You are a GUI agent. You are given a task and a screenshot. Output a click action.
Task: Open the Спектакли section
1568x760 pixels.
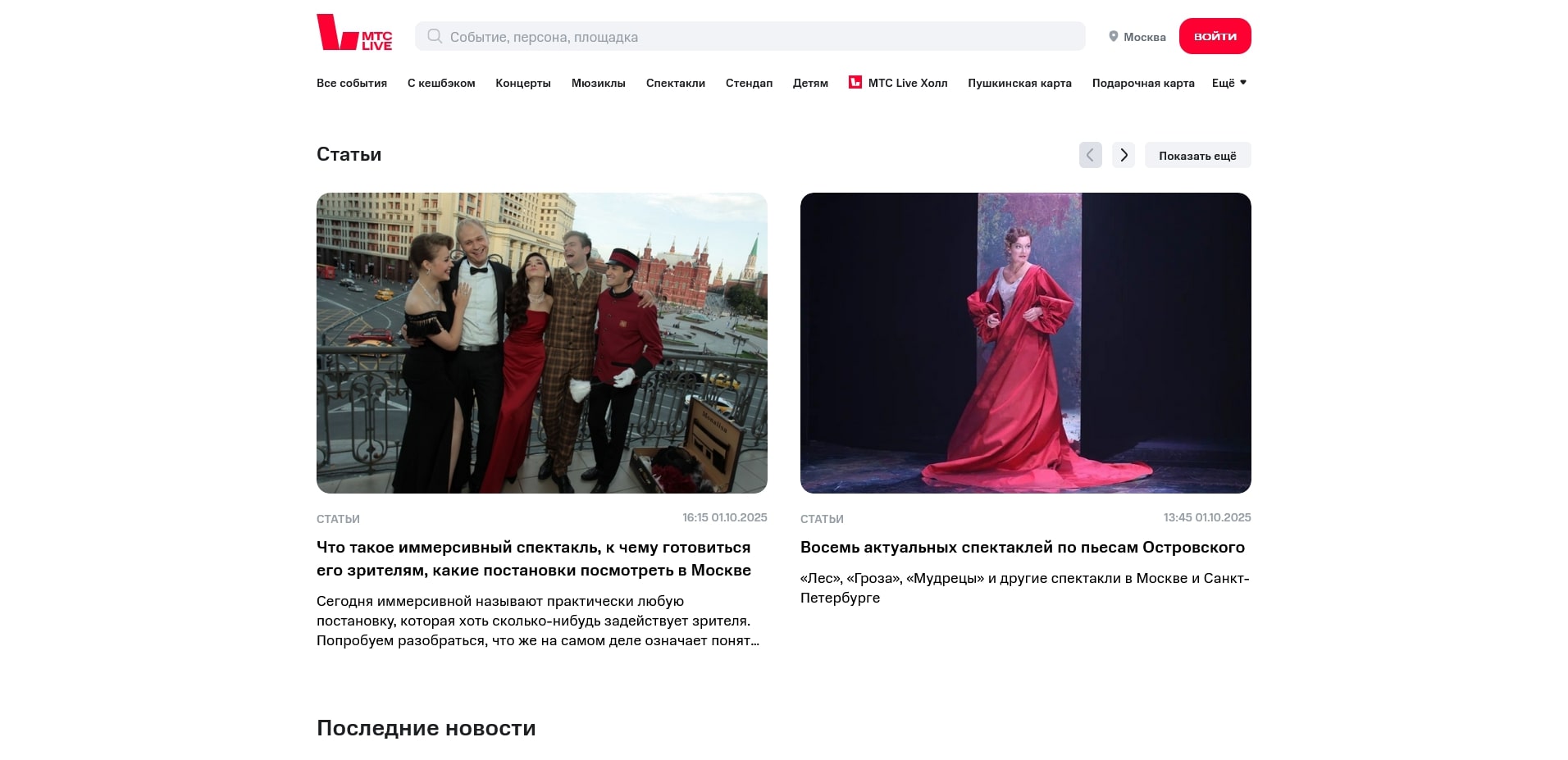click(x=674, y=83)
